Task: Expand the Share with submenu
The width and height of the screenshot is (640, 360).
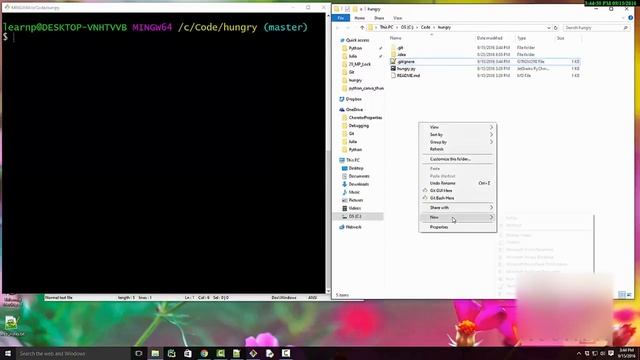Action: (x=458, y=208)
